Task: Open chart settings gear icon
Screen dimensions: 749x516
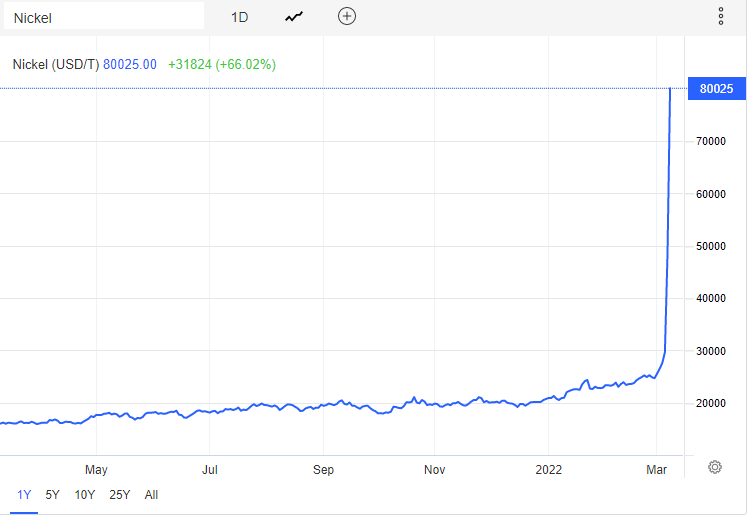Action: coord(715,467)
